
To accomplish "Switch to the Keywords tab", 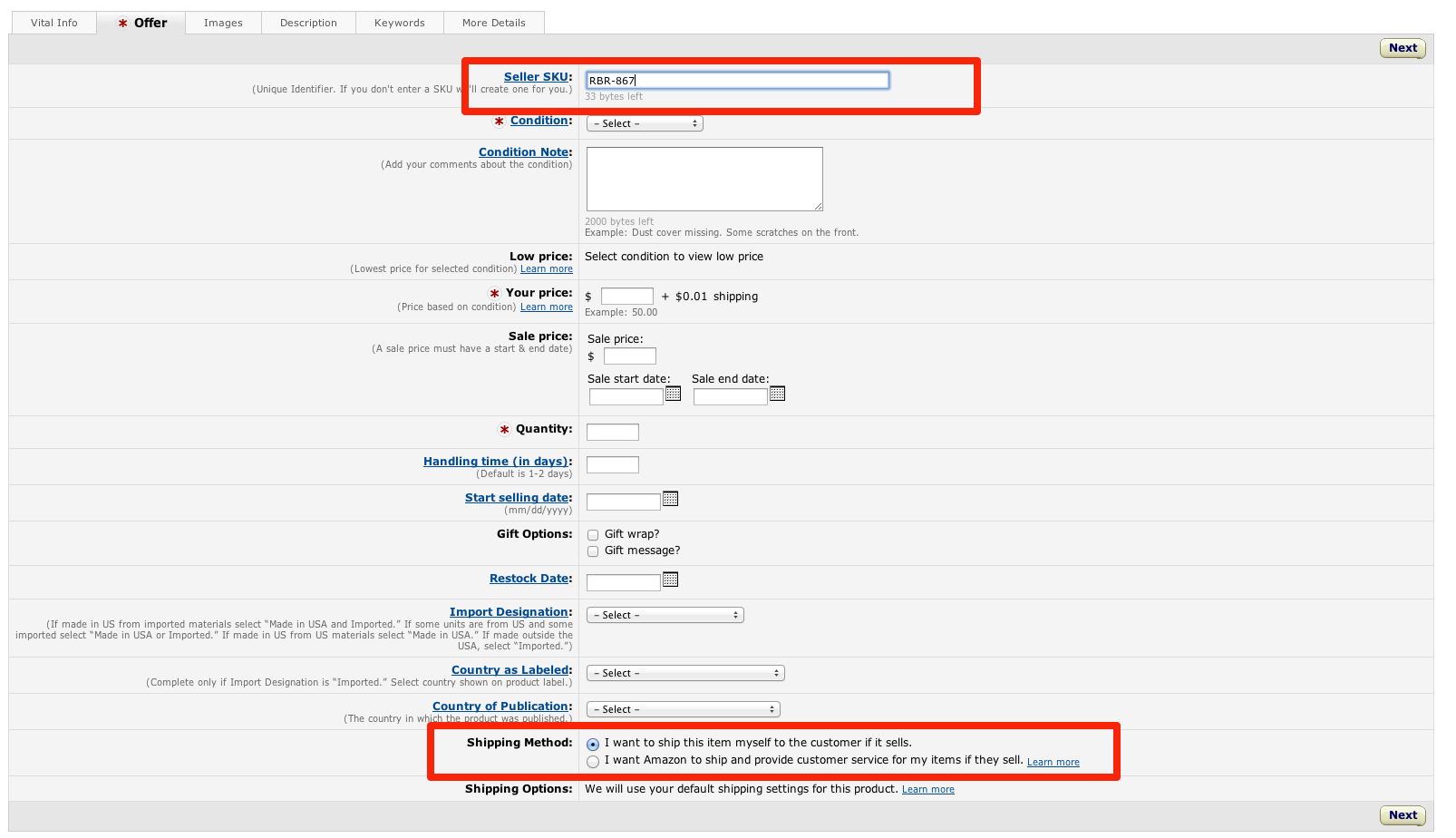I will point(400,23).
